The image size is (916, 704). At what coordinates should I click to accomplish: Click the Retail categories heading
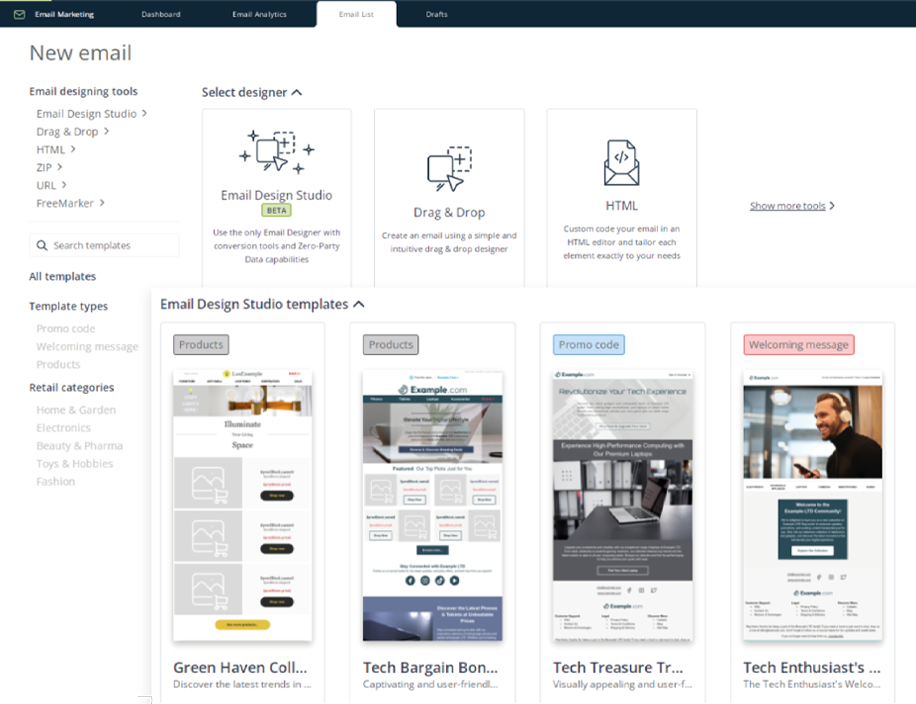point(72,387)
